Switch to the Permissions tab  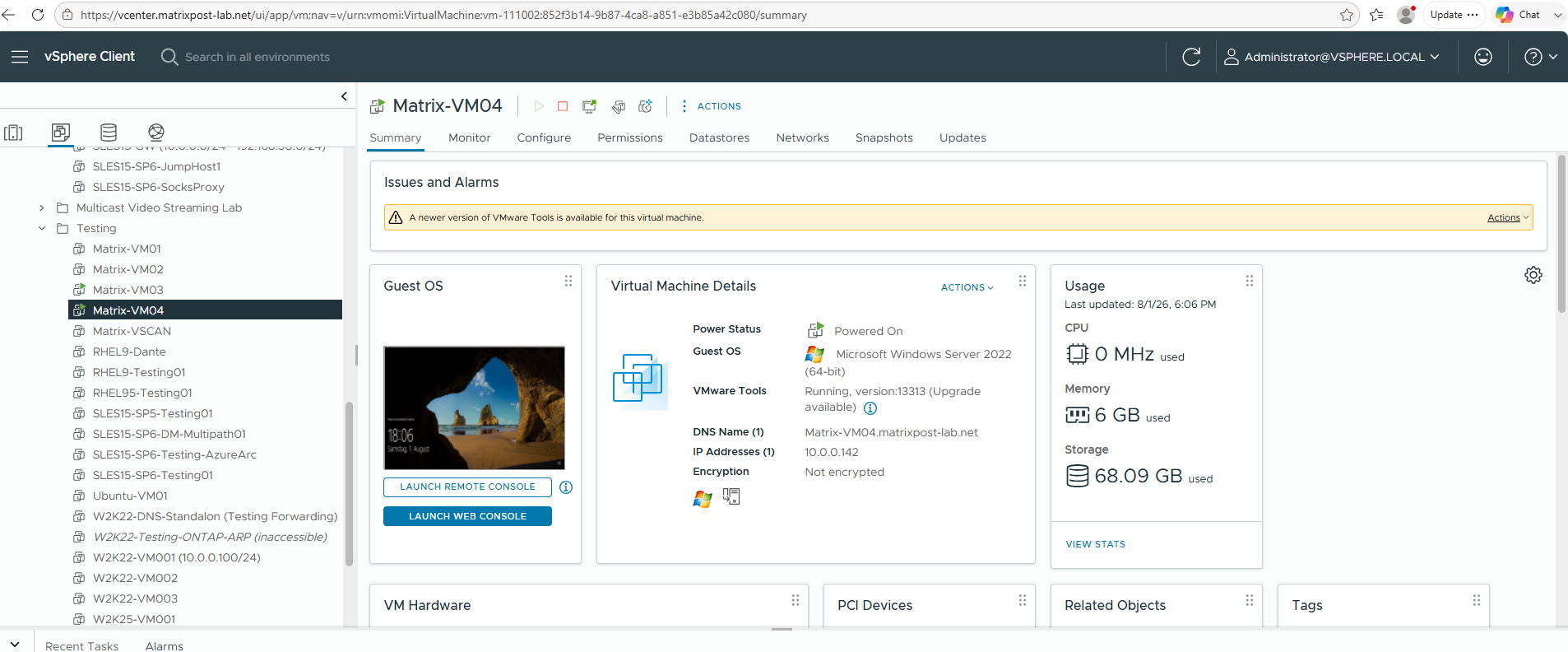(x=630, y=137)
